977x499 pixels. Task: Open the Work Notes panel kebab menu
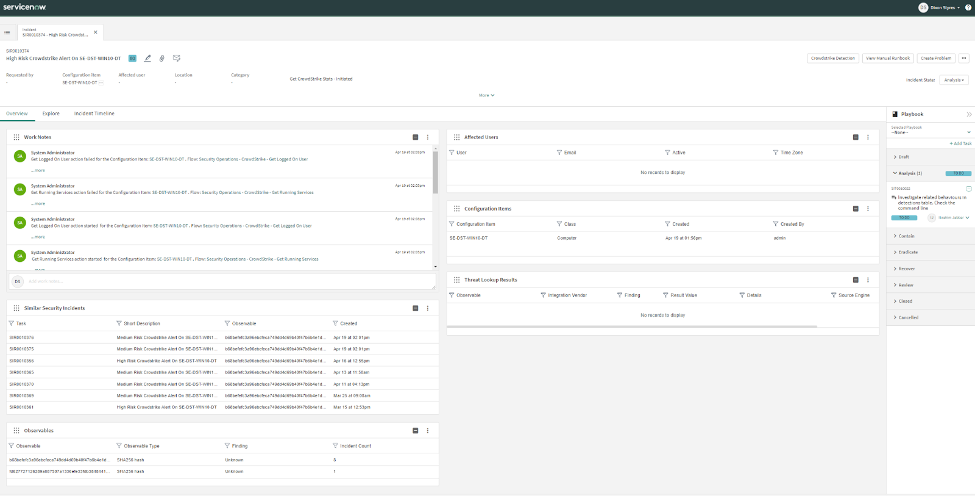[x=427, y=137]
